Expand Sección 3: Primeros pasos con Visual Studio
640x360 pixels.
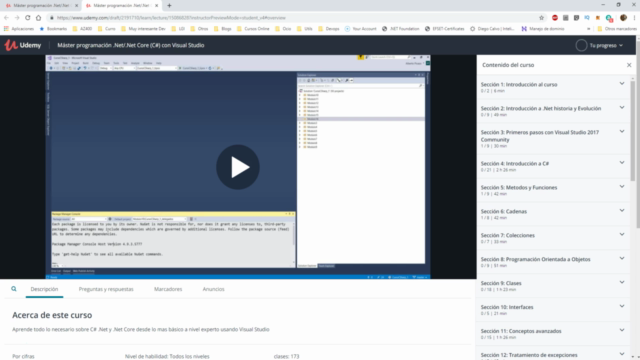tap(553, 139)
